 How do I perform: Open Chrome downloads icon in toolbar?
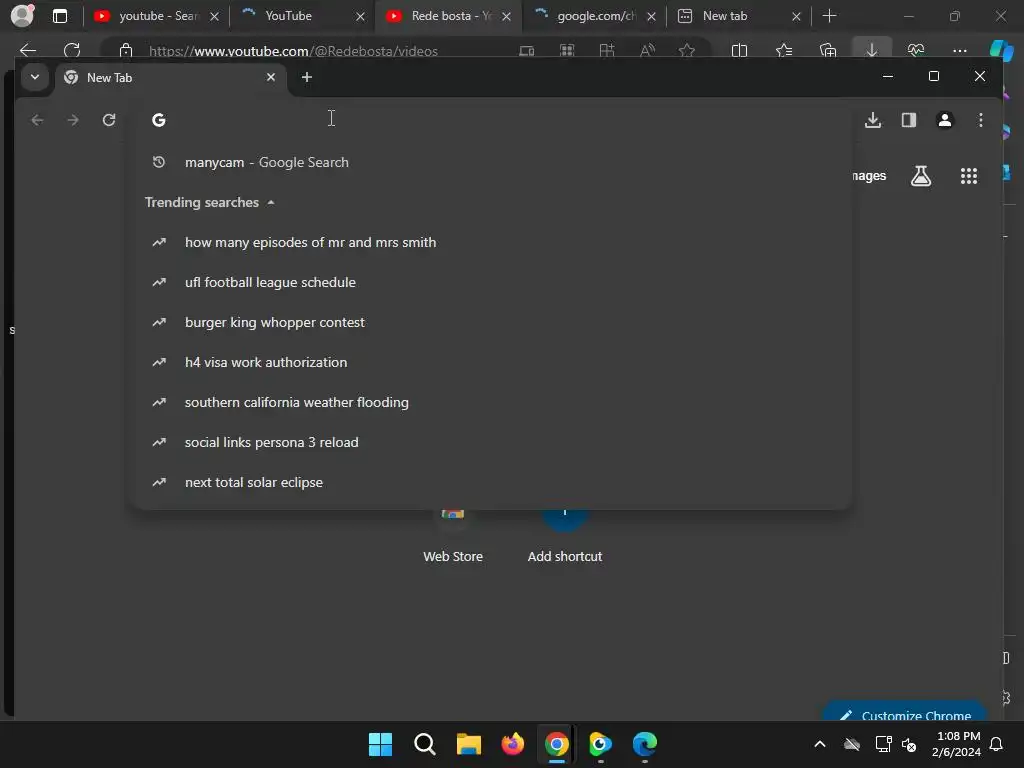873,120
